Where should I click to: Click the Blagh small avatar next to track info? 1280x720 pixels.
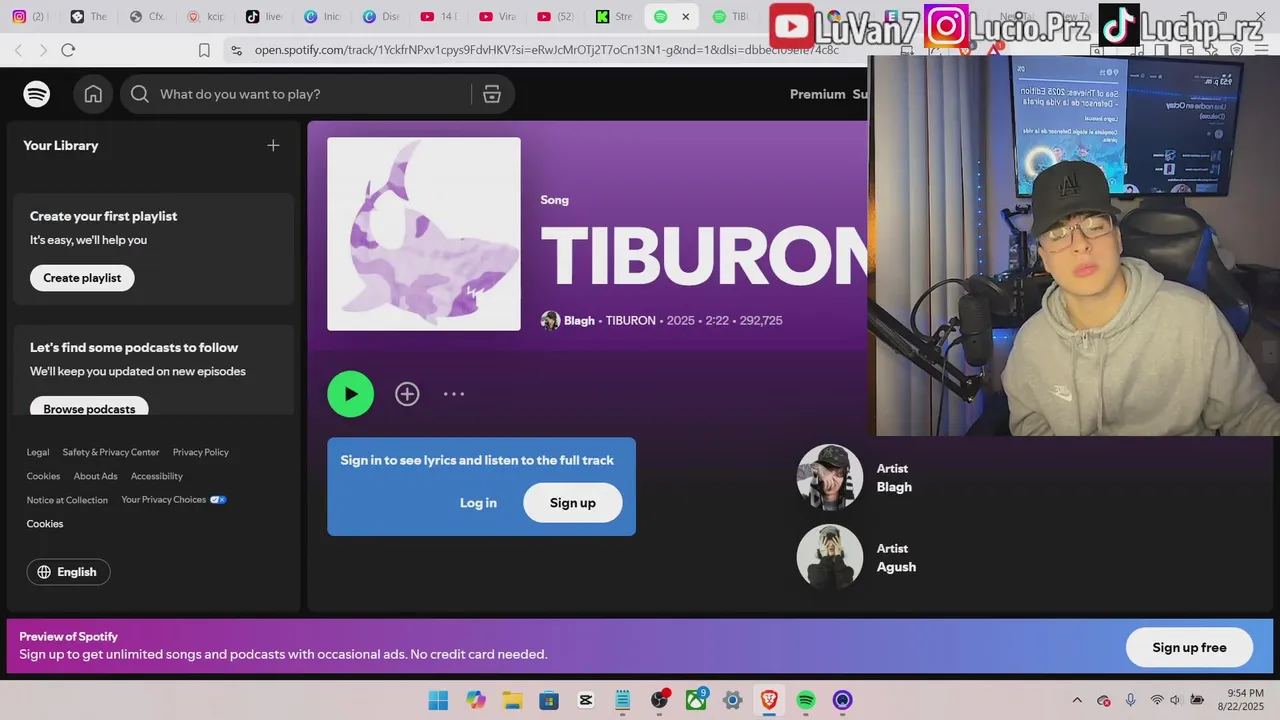550,321
